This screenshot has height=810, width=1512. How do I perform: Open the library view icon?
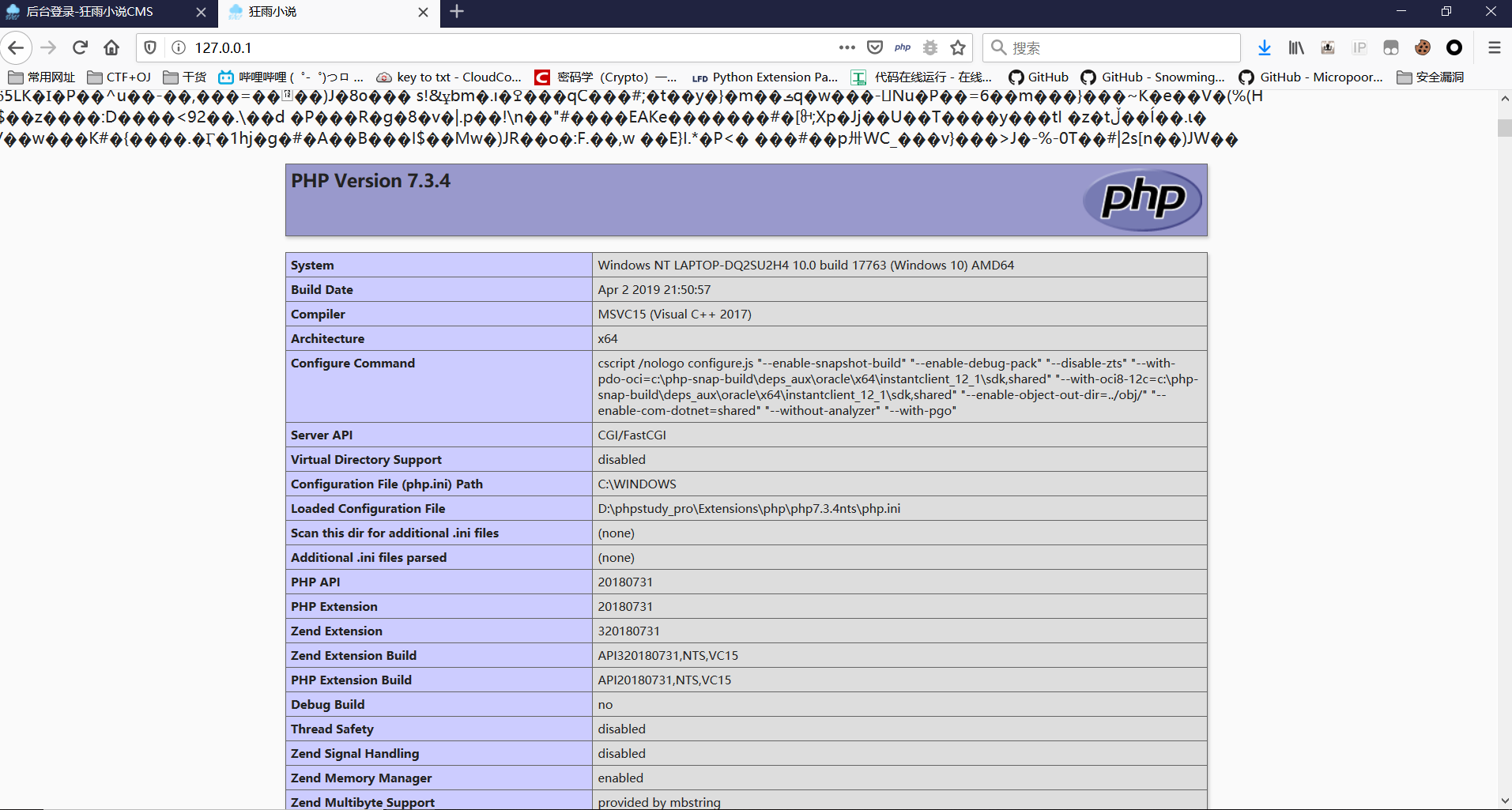(x=1296, y=47)
